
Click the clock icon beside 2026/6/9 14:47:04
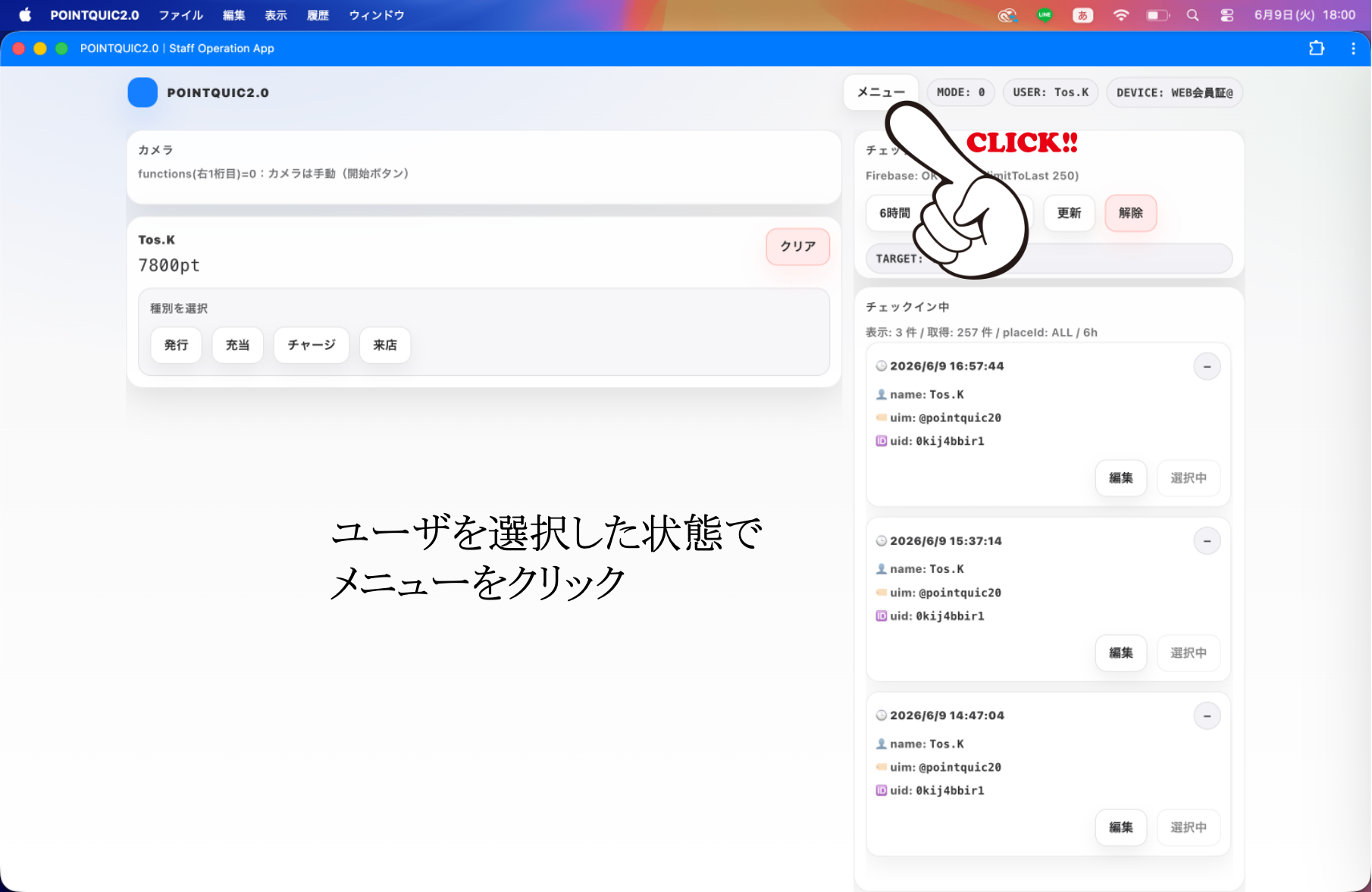click(882, 715)
